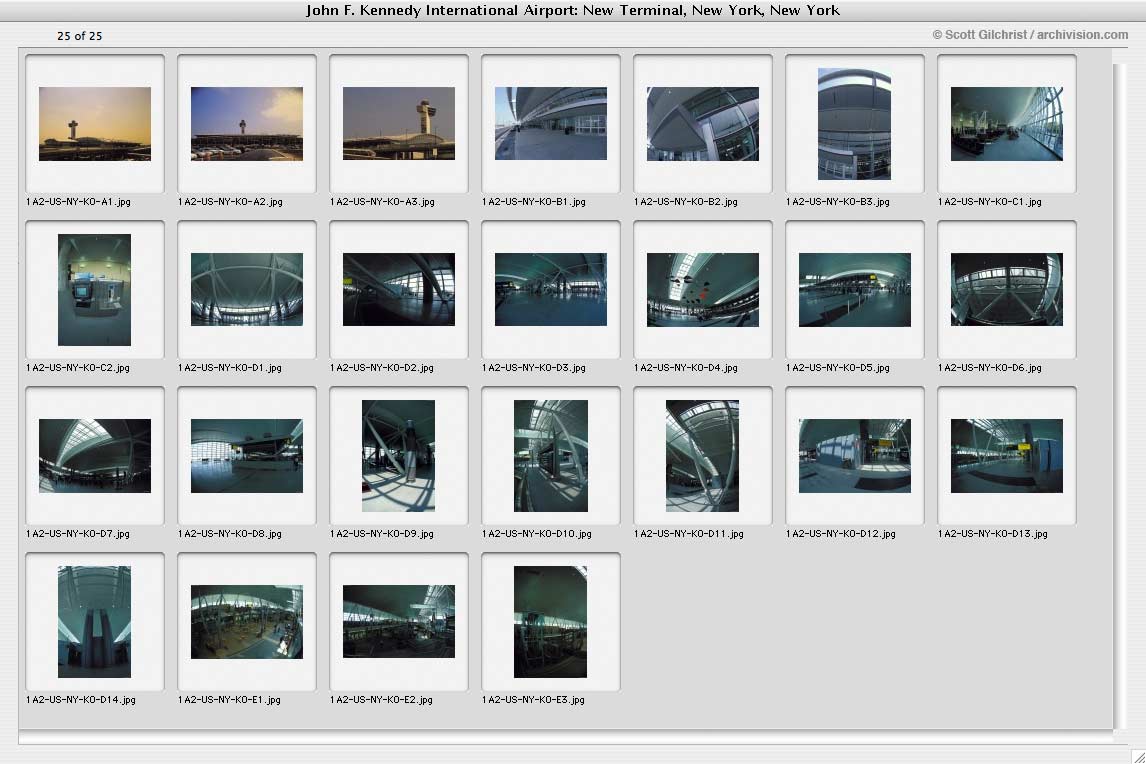Select the file name text '1A2-US-NY-KO-D14.jpg'
The width and height of the screenshot is (1146, 764).
(80, 700)
